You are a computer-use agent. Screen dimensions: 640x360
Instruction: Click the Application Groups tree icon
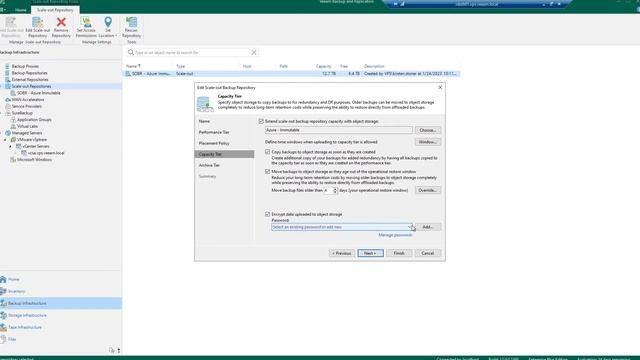(x=13, y=120)
